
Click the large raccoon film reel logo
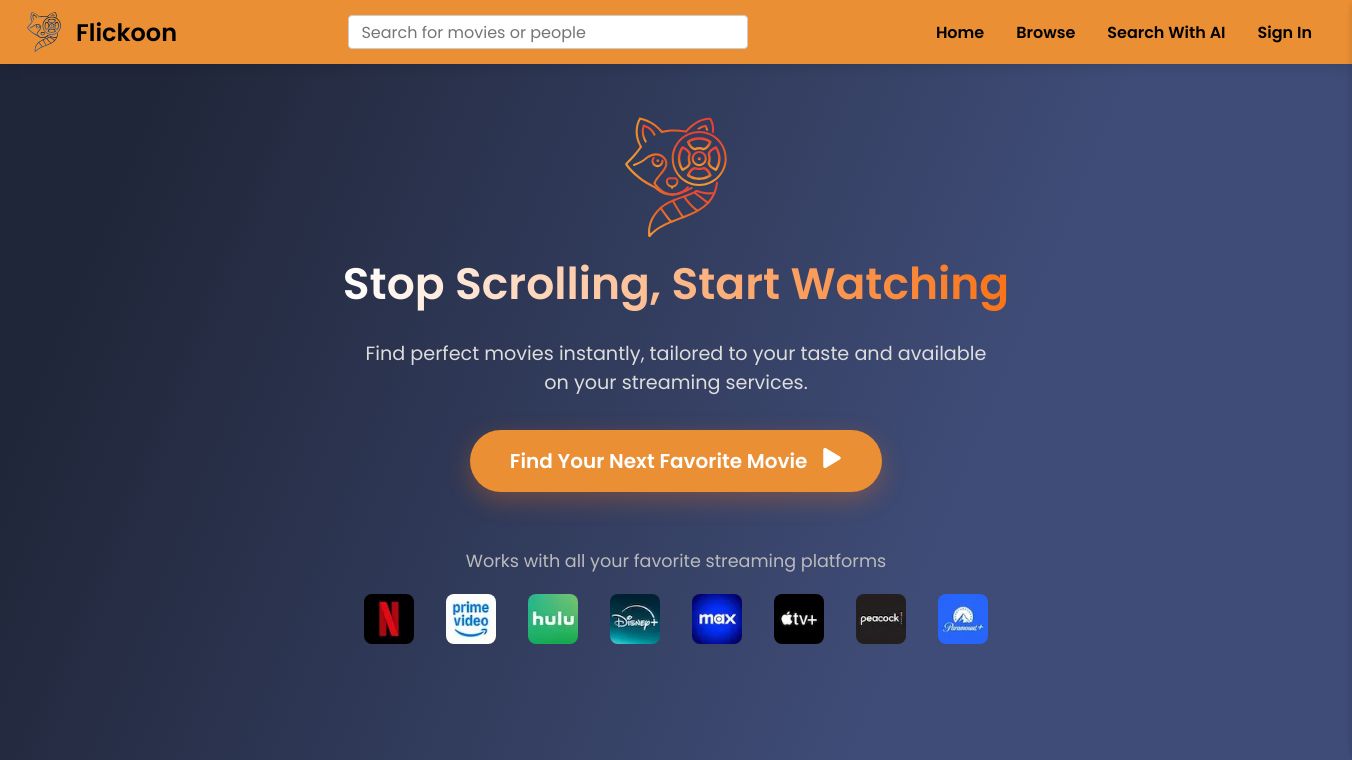[x=676, y=177]
